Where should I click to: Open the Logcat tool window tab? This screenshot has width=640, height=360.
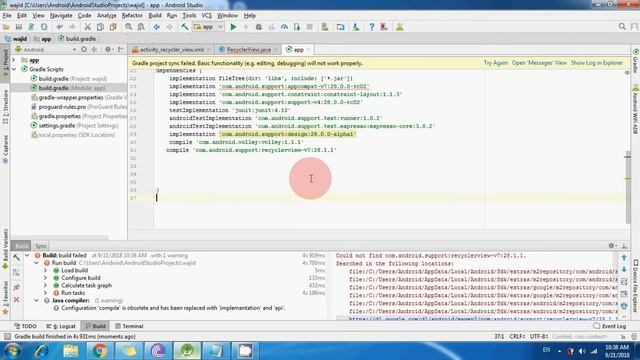(61, 326)
